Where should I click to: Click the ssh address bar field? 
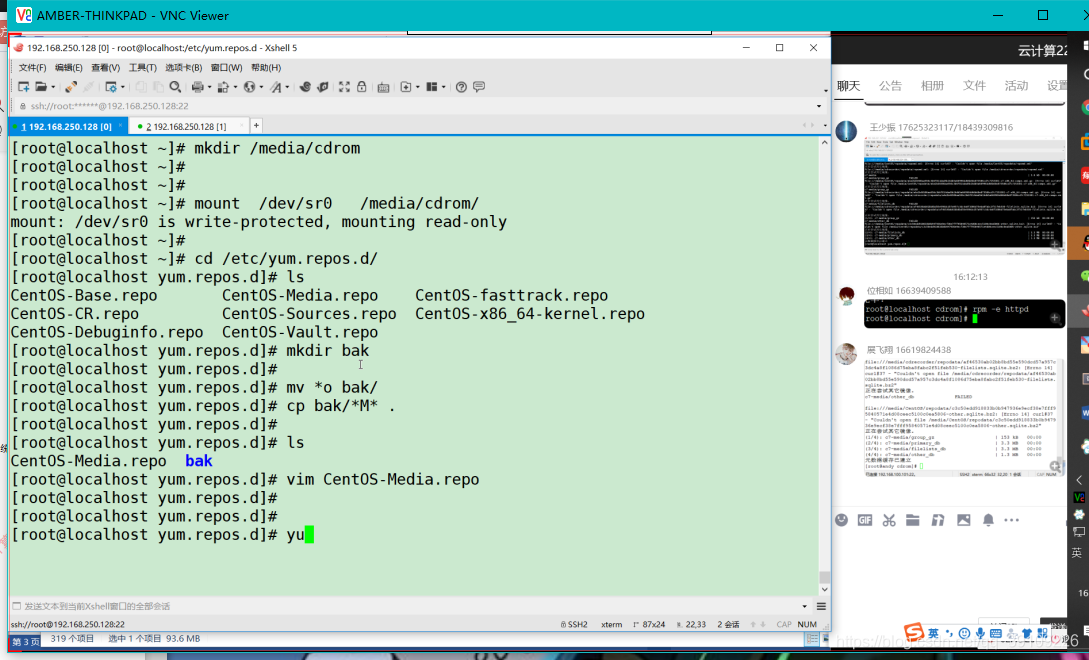coord(417,106)
